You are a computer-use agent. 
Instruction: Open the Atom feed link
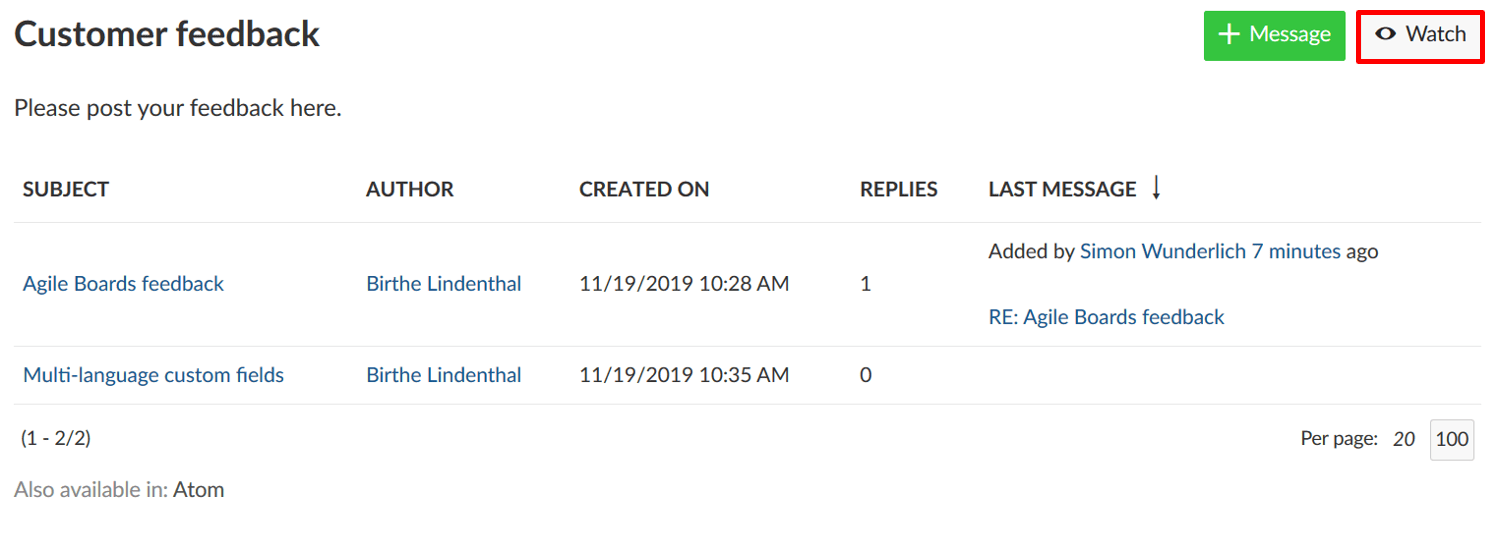(x=198, y=491)
